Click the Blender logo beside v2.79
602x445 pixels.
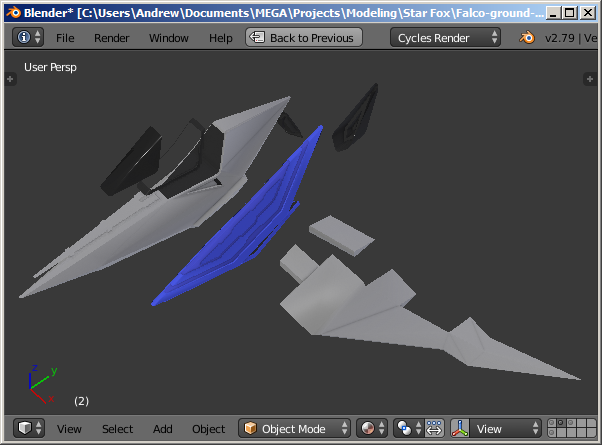pyautogui.click(x=527, y=38)
